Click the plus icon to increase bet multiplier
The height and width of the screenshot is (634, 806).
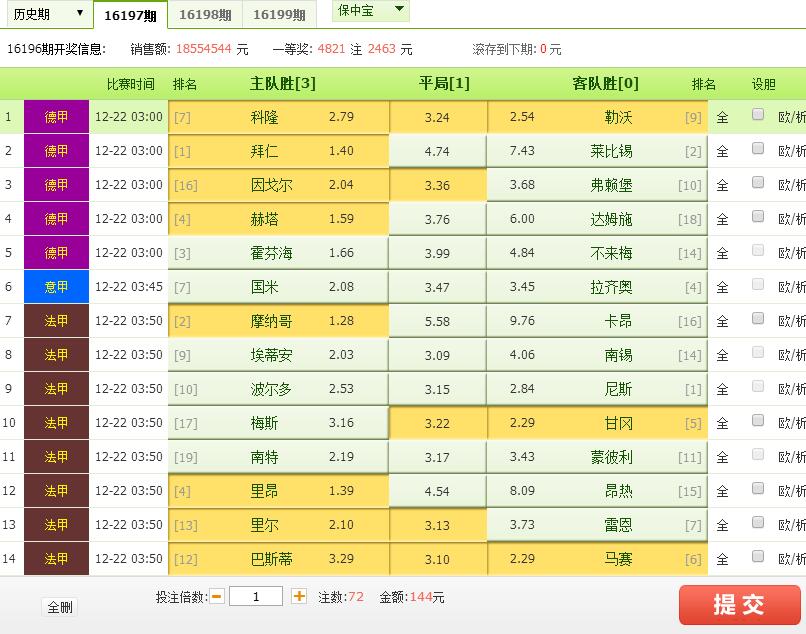(297, 596)
